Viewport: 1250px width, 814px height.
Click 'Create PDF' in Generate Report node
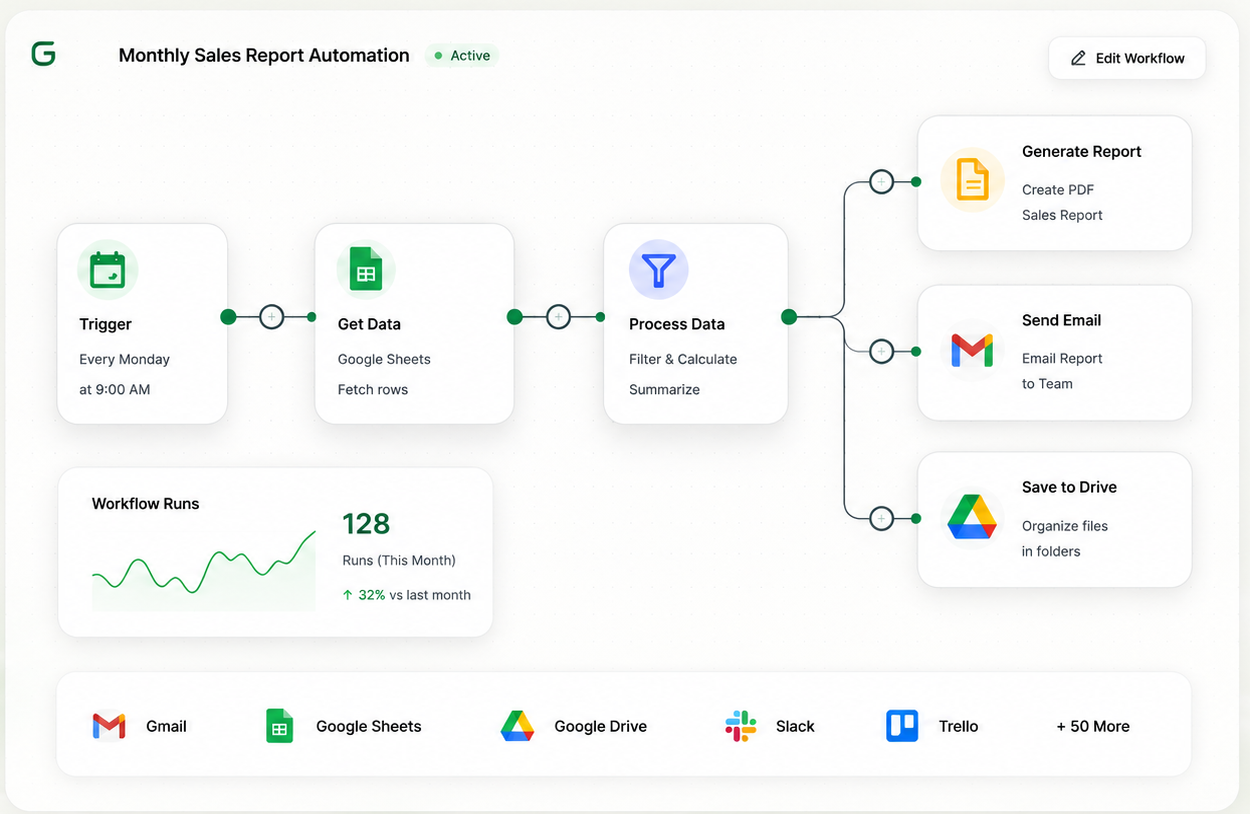click(1058, 190)
